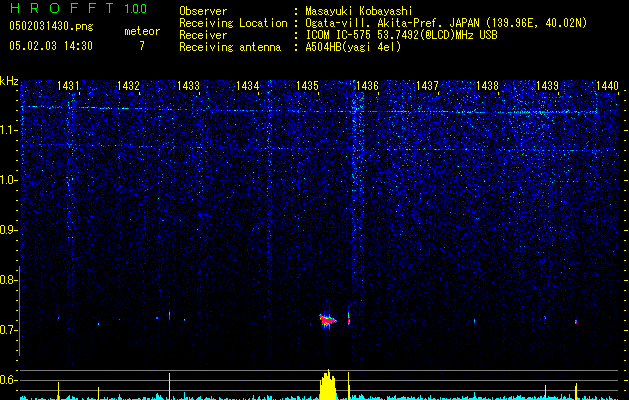Click the yellow power spike just before 1431
This screenshot has height=400, width=629.
pyautogui.click(x=59, y=391)
